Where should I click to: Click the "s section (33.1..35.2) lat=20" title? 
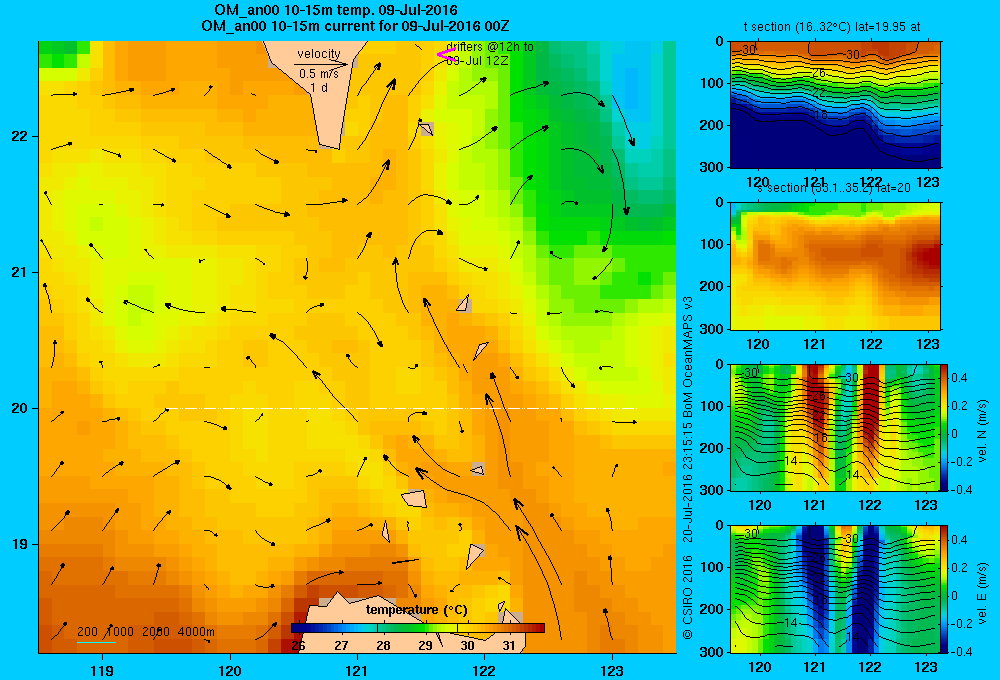834,188
